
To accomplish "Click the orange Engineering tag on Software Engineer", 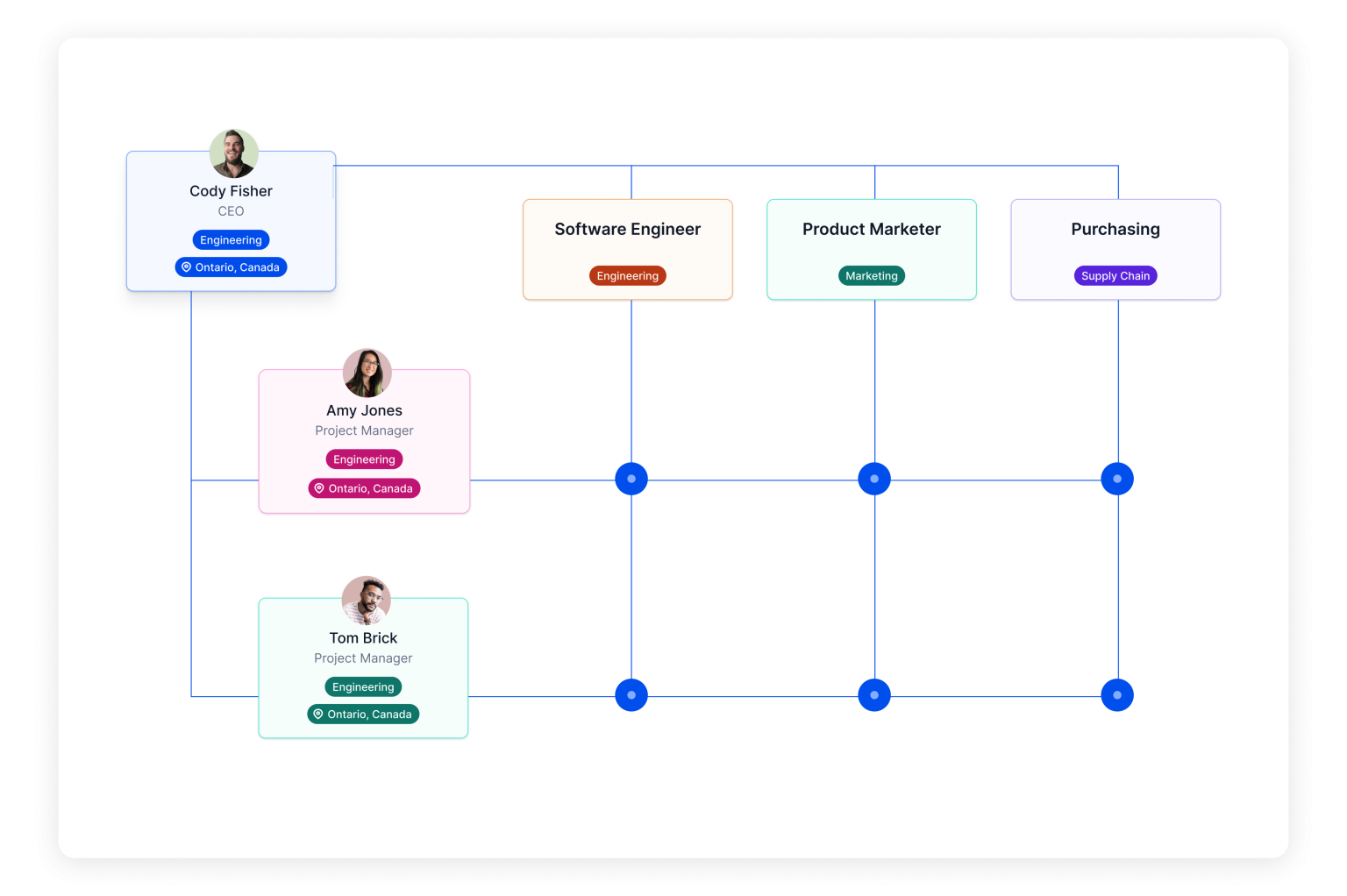I will 628,276.
